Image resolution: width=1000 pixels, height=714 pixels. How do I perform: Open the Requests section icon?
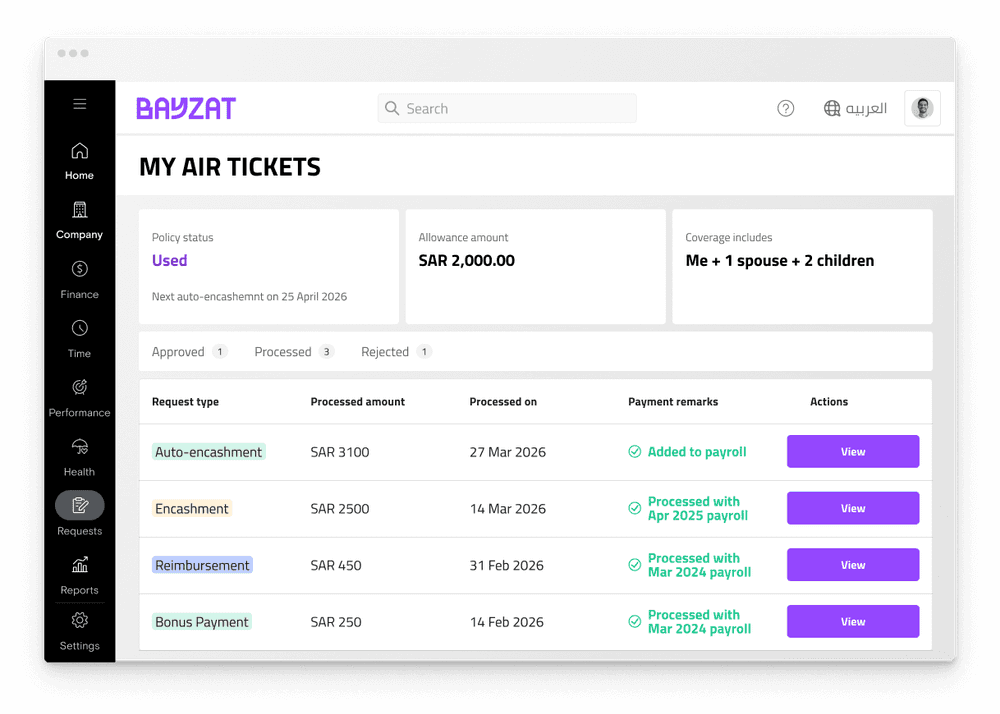tap(79, 506)
